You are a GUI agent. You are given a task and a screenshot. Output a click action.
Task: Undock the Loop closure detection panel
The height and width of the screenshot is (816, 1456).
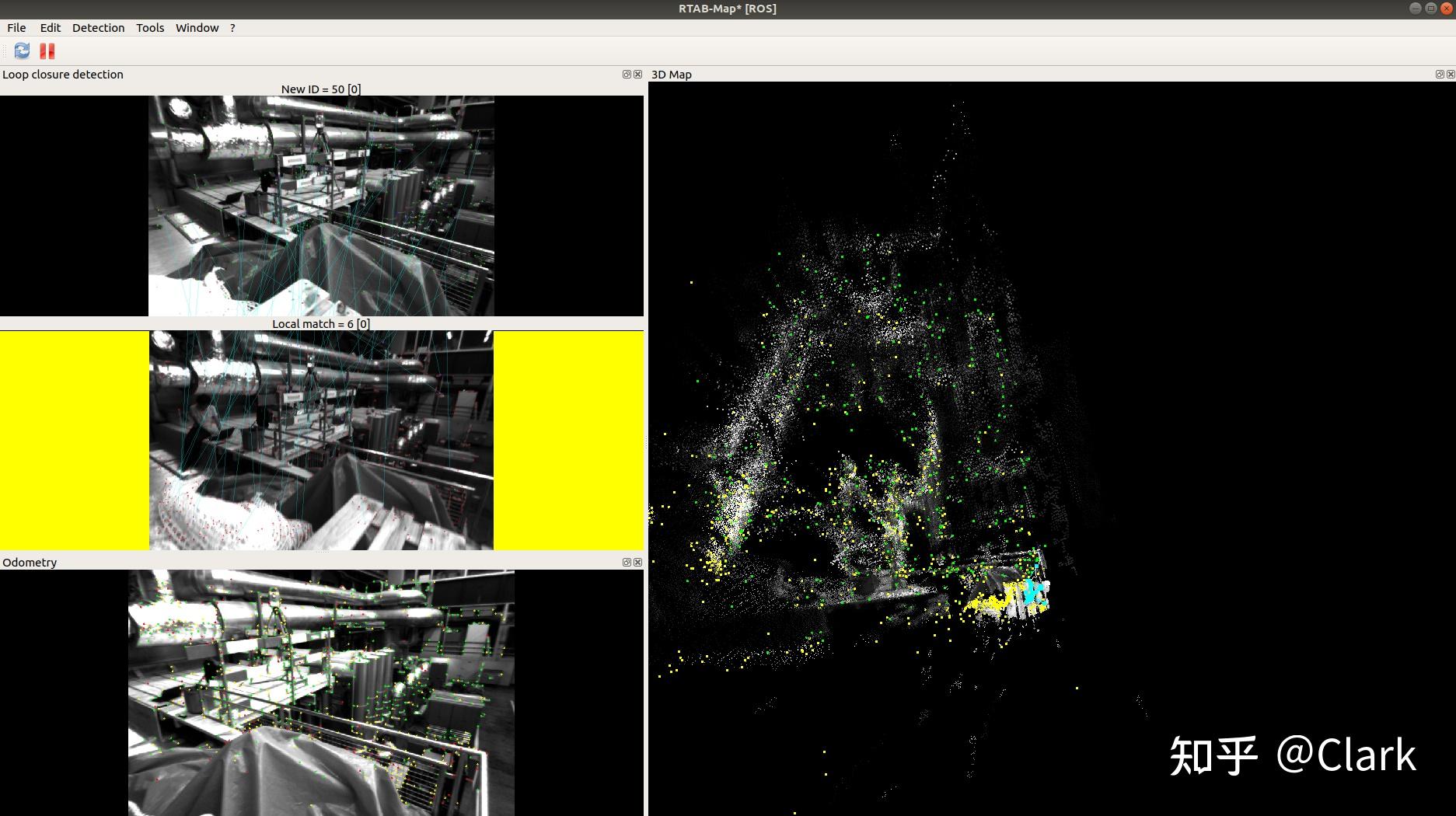pos(626,74)
